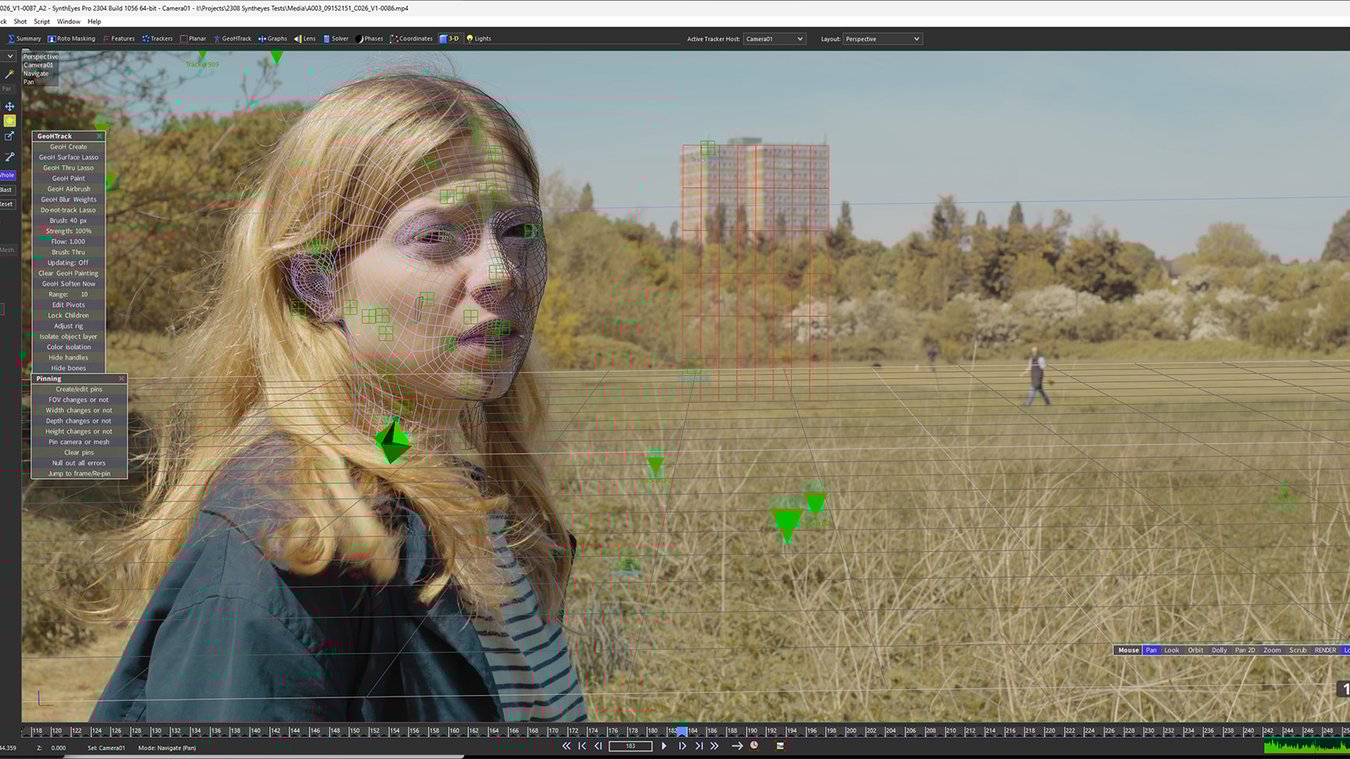Viewport: 1350px width, 759px height.
Task: Select the Trackers toolbar icon
Action: [159, 38]
